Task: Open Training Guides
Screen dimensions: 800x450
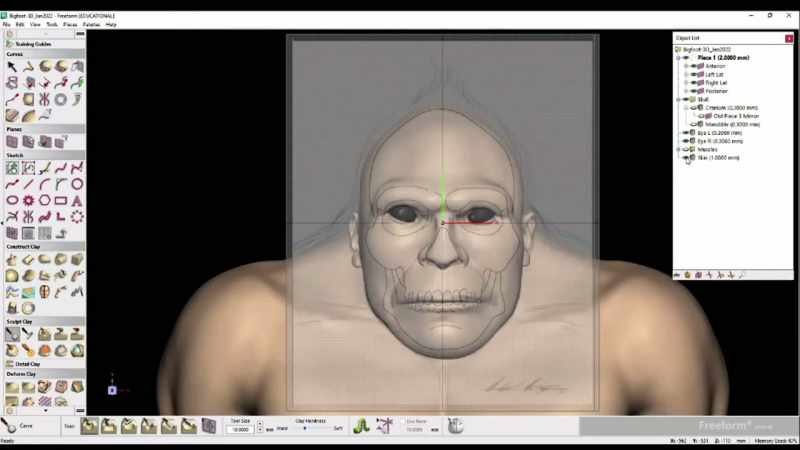Action: (33, 44)
